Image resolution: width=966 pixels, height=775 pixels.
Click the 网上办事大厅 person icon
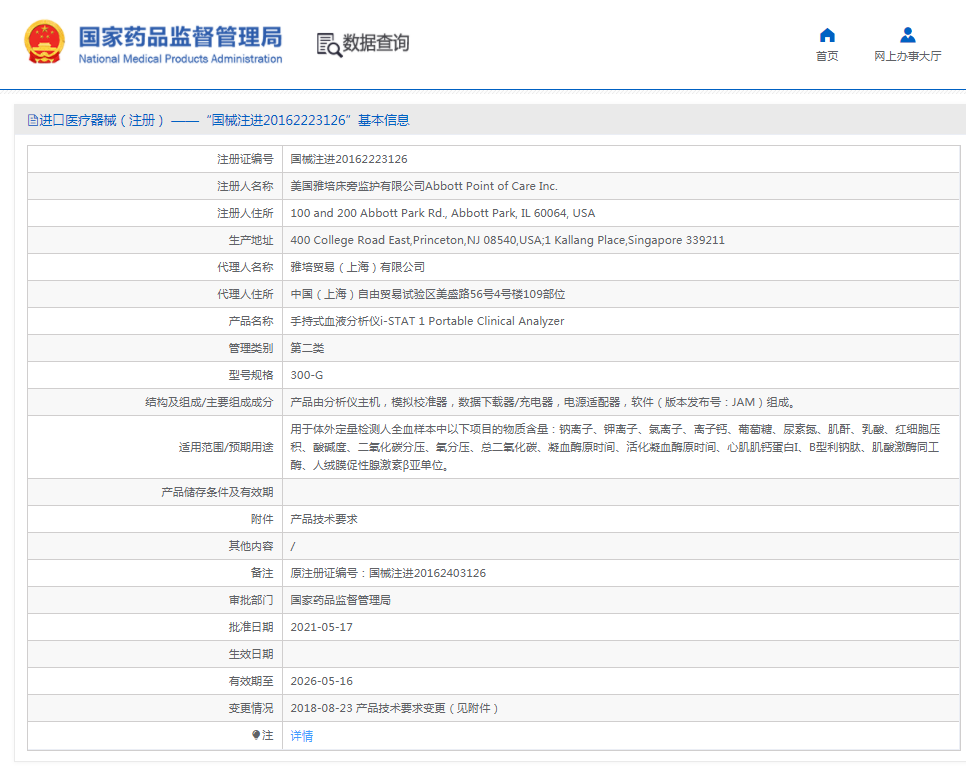coord(906,35)
